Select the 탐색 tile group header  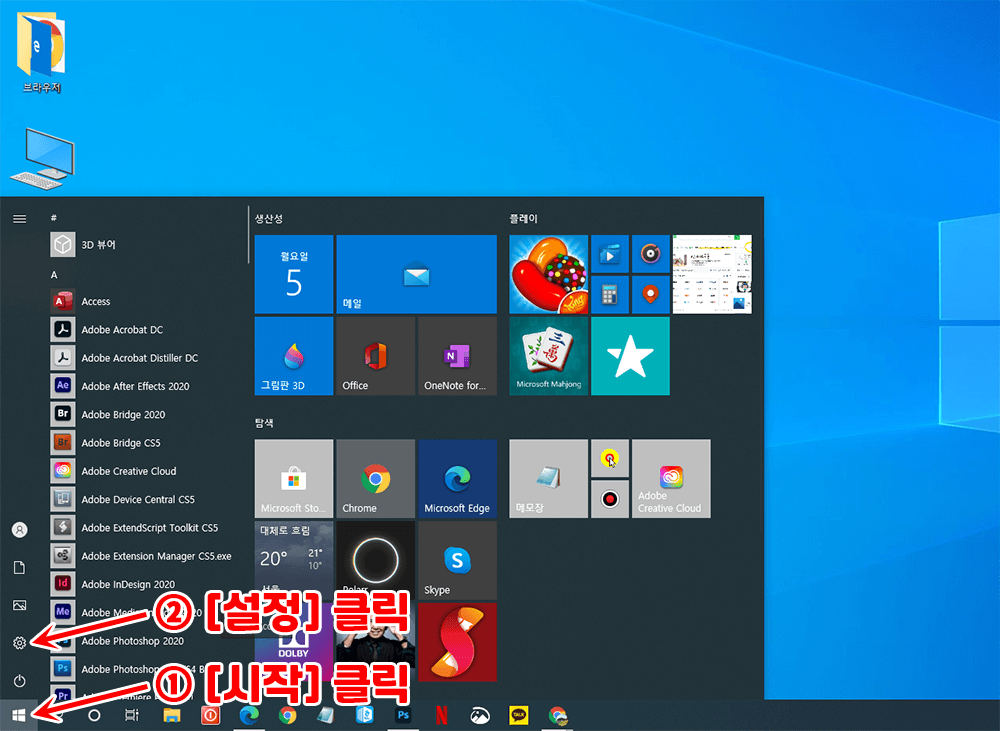(x=264, y=422)
